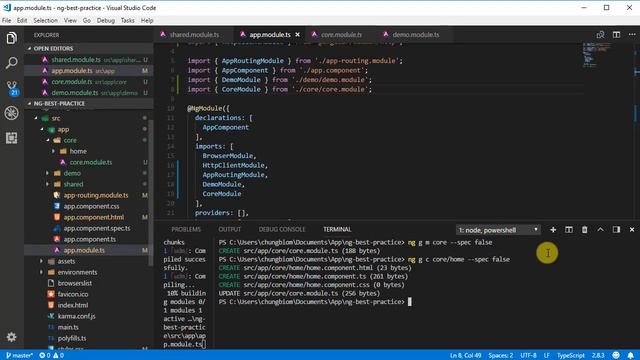
Task: Expand the environments folder
Action: point(42,272)
